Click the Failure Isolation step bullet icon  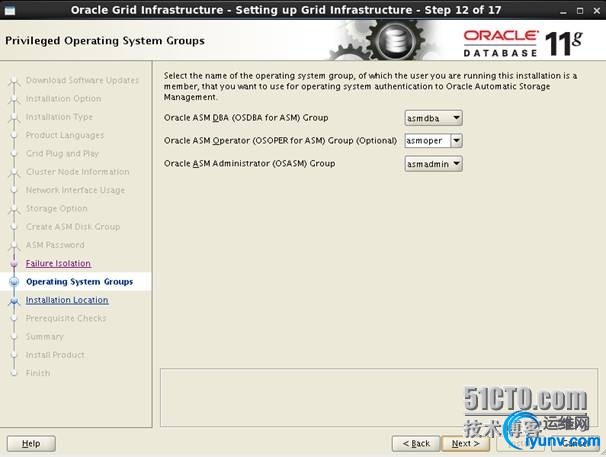pos(14,264)
